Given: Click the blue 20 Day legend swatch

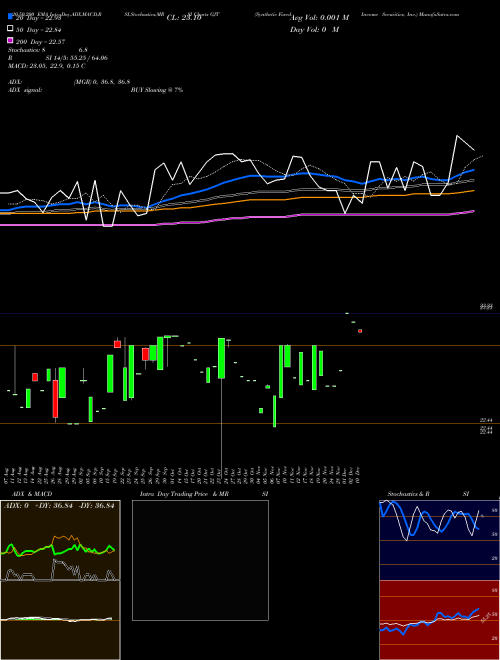Looking at the screenshot, I should click(x=11, y=17).
